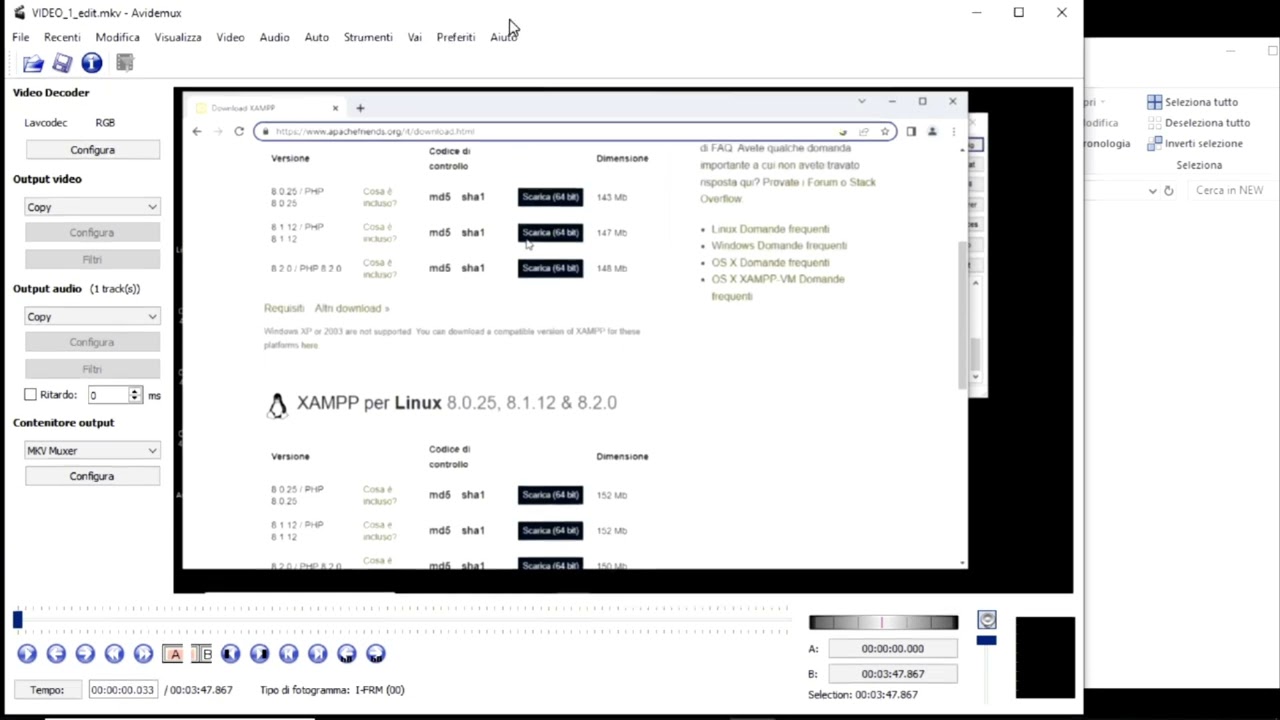Click Configura under Contenitore output
Viewport: 1280px width, 720px height.
click(x=92, y=476)
